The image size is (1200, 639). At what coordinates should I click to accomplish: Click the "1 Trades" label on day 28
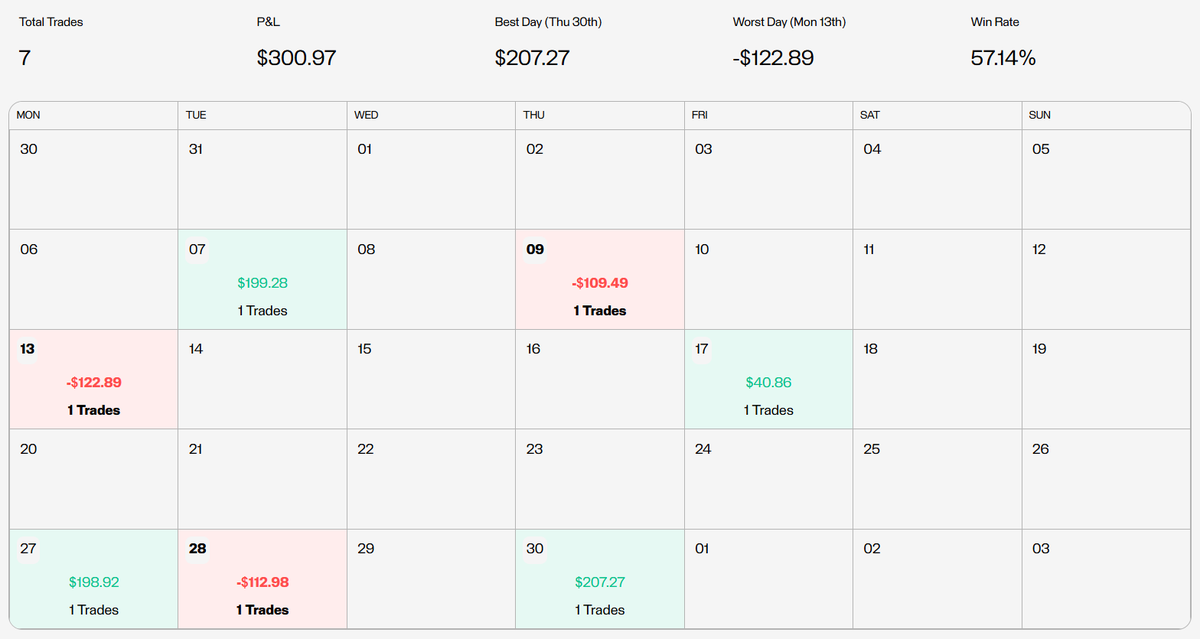pyautogui.click(x=262, y=610)
